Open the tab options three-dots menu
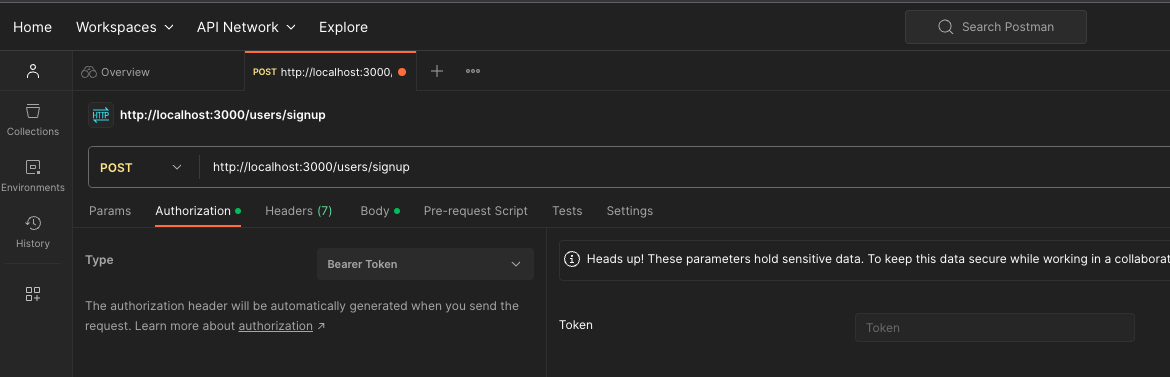 point(473,71)
